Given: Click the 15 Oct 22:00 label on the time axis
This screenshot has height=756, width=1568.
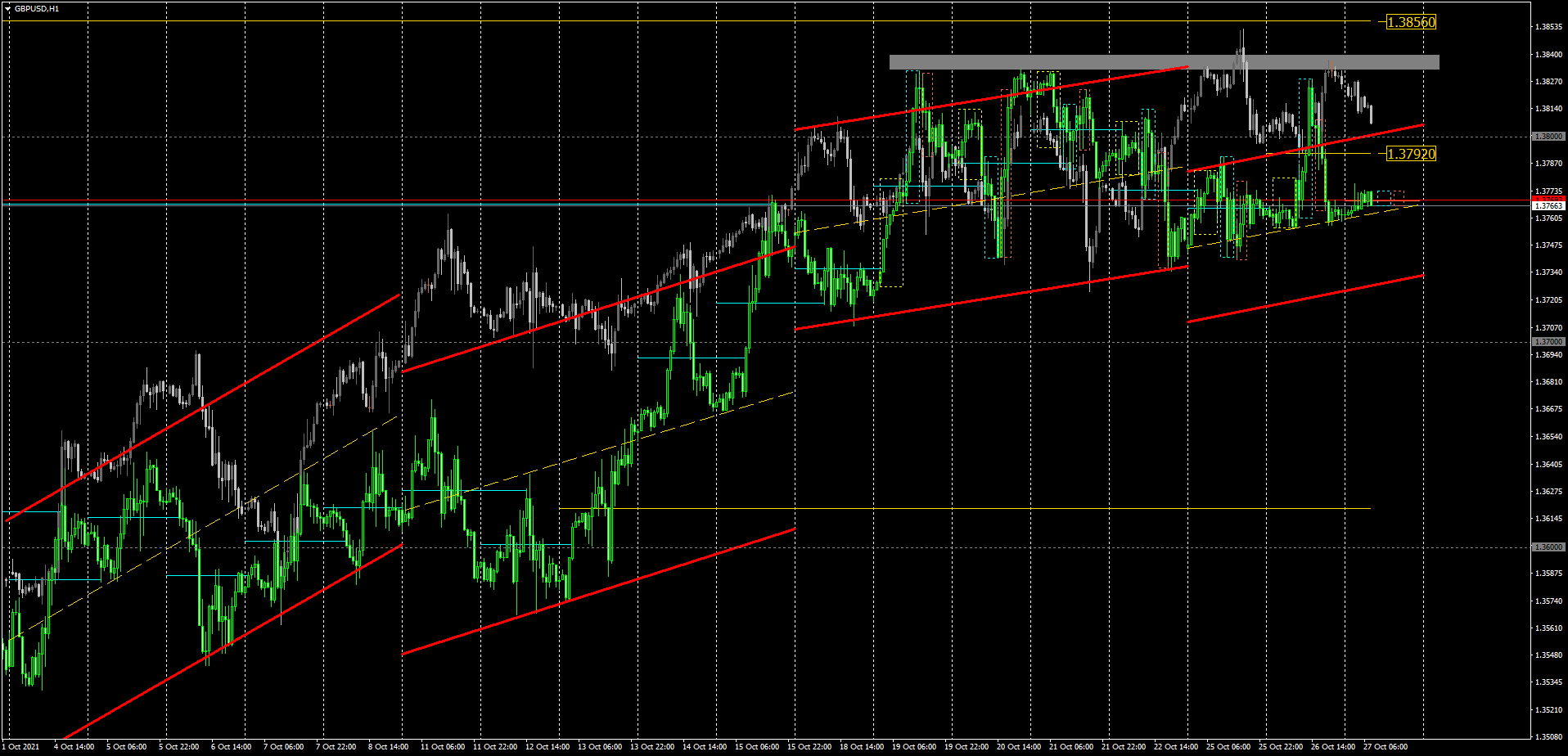Looking at the screenshot, I should (x=809, y=747).
